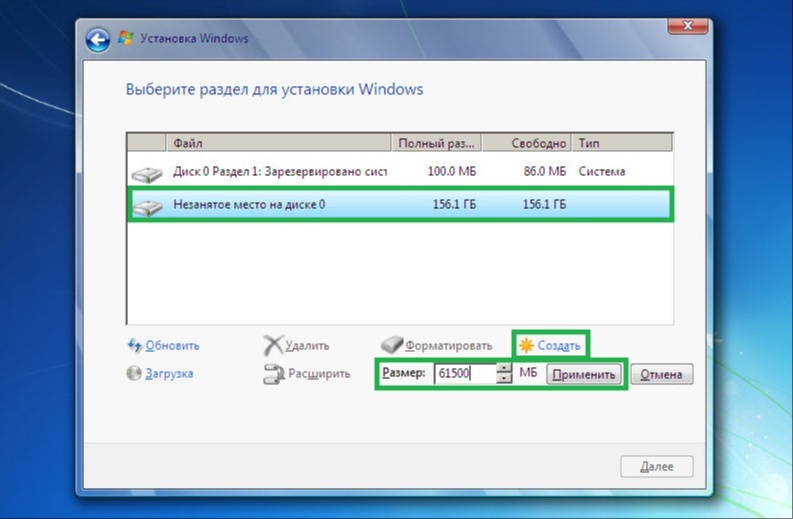
Task: Focus the Размер input field
Action: pyautogui.click(x=465, y=373)
